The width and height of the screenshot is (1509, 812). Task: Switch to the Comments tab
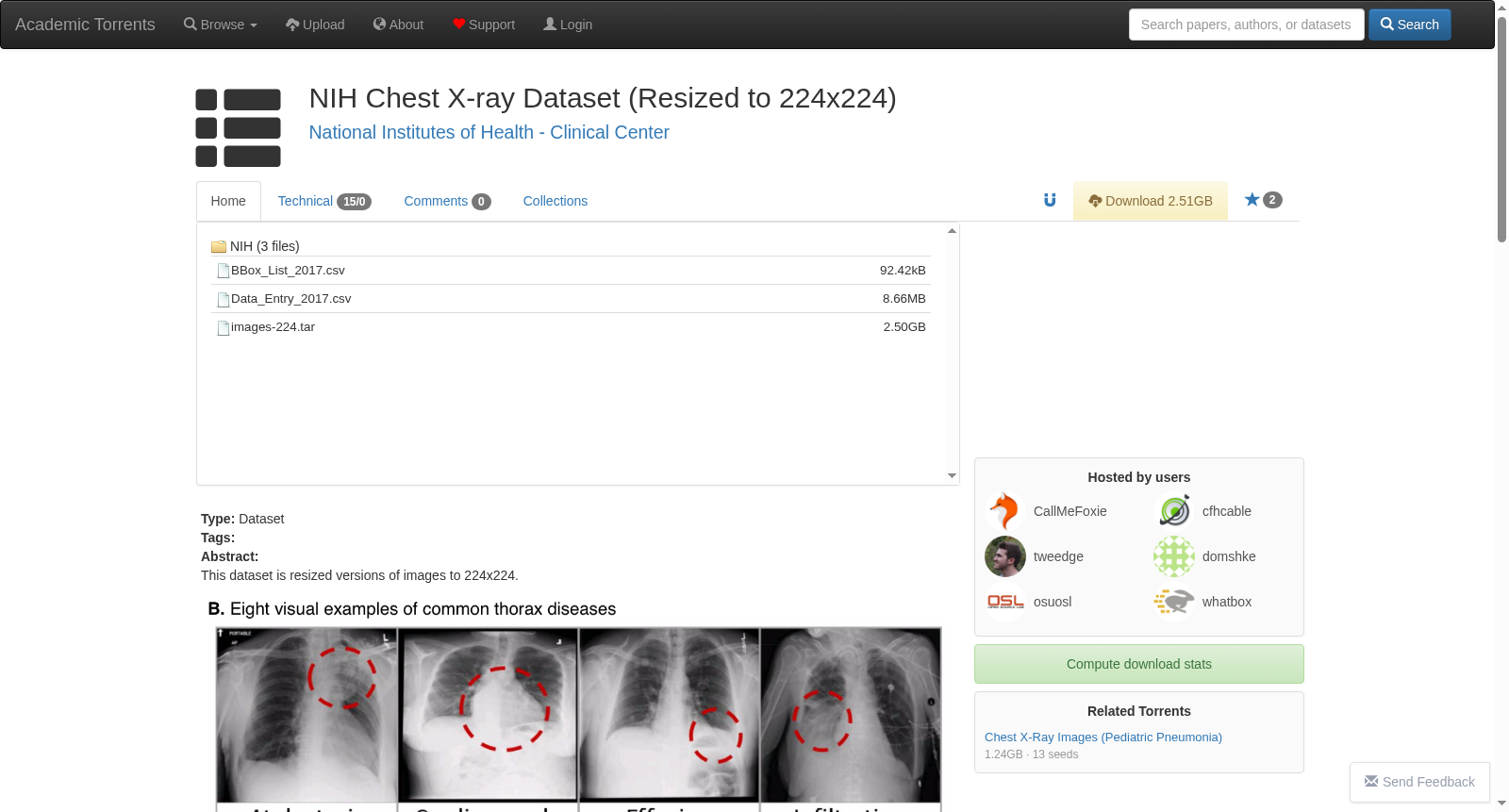[x=447, y=201]
